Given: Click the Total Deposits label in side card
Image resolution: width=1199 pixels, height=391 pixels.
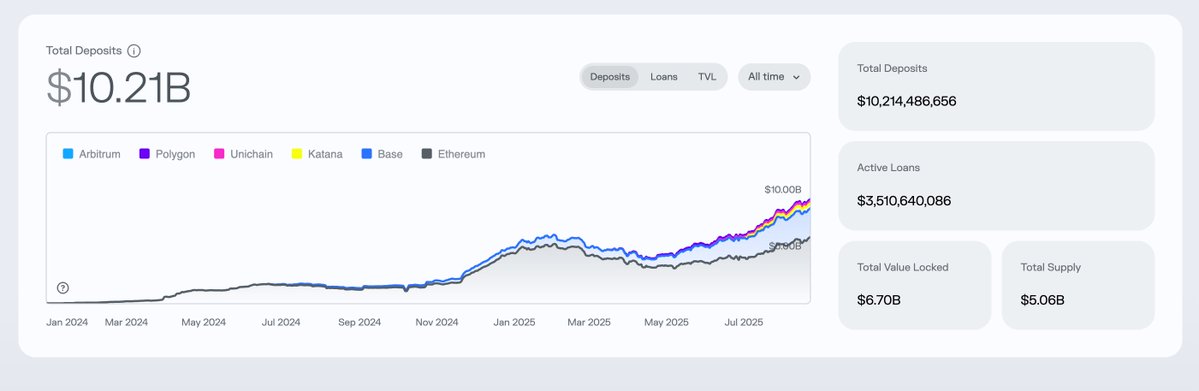Looking at the screenshot, I should (x=892, y=68).
